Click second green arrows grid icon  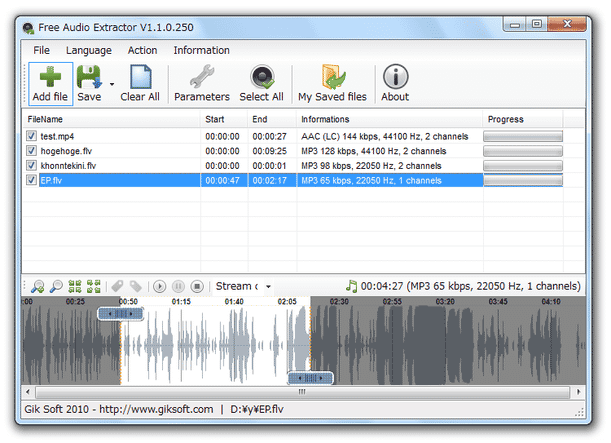pos(94,286)
